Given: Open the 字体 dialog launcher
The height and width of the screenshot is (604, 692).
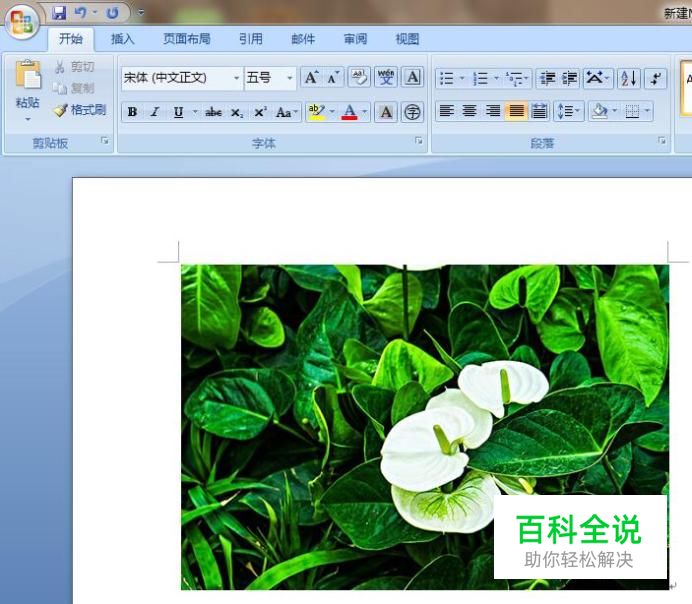Looking at the screenshot, I should [x=419, y=141].
